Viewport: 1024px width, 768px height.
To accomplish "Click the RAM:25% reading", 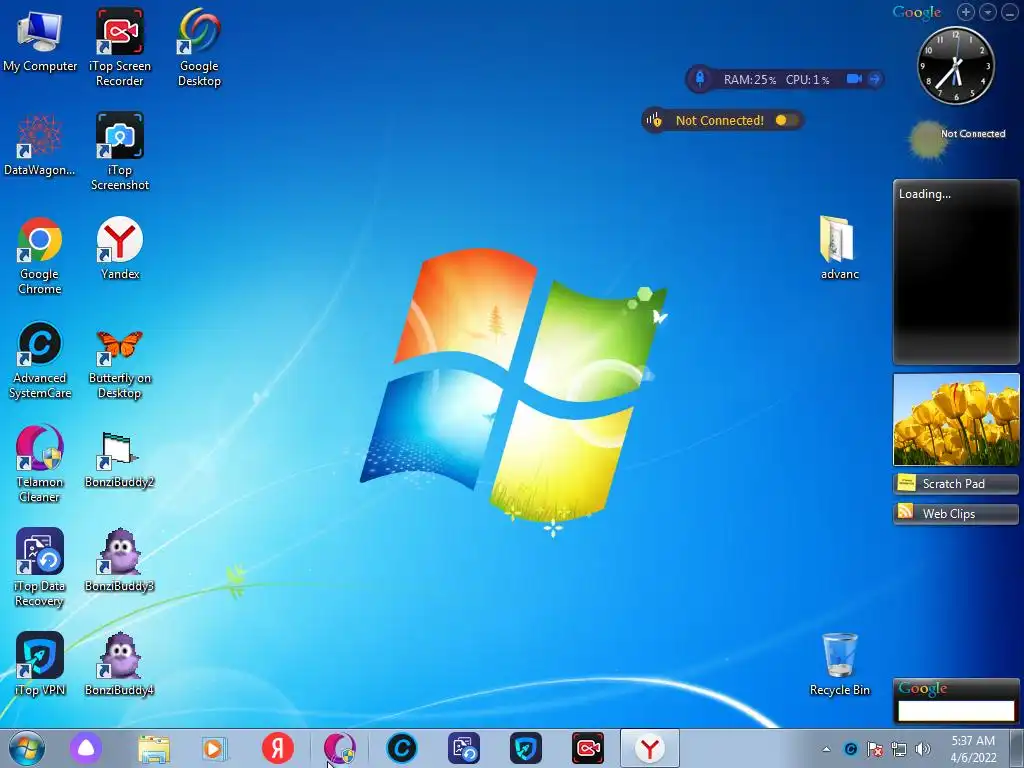I will point(750,80).
